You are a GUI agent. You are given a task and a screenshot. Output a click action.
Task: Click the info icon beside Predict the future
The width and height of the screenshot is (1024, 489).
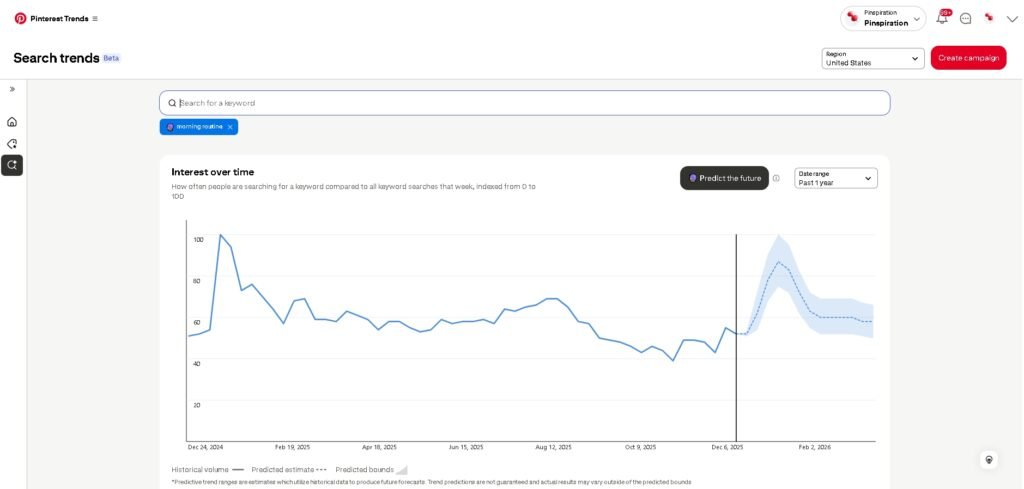point(776,178)
